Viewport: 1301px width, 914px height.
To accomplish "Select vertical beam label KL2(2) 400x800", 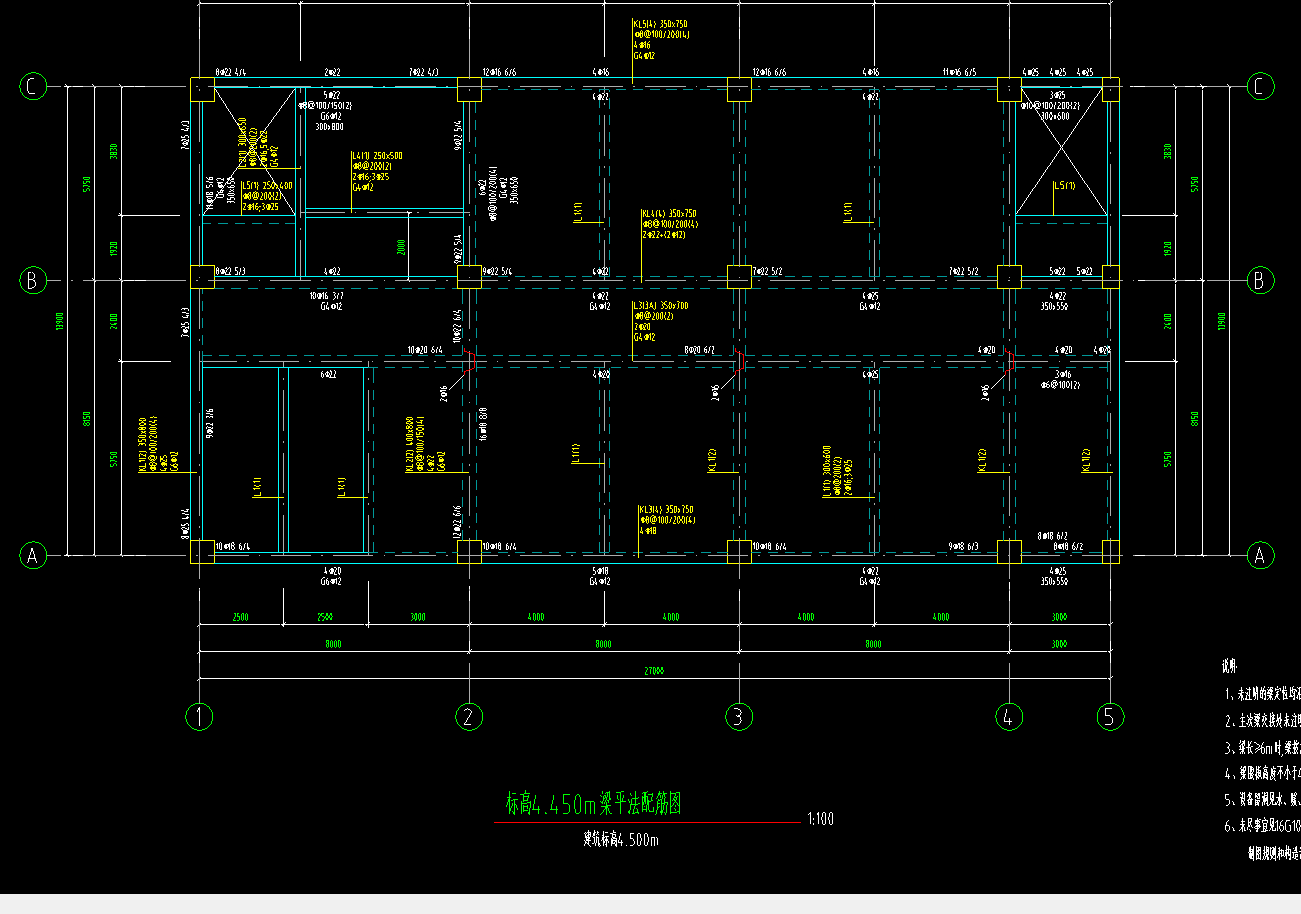I will (409, 446).
